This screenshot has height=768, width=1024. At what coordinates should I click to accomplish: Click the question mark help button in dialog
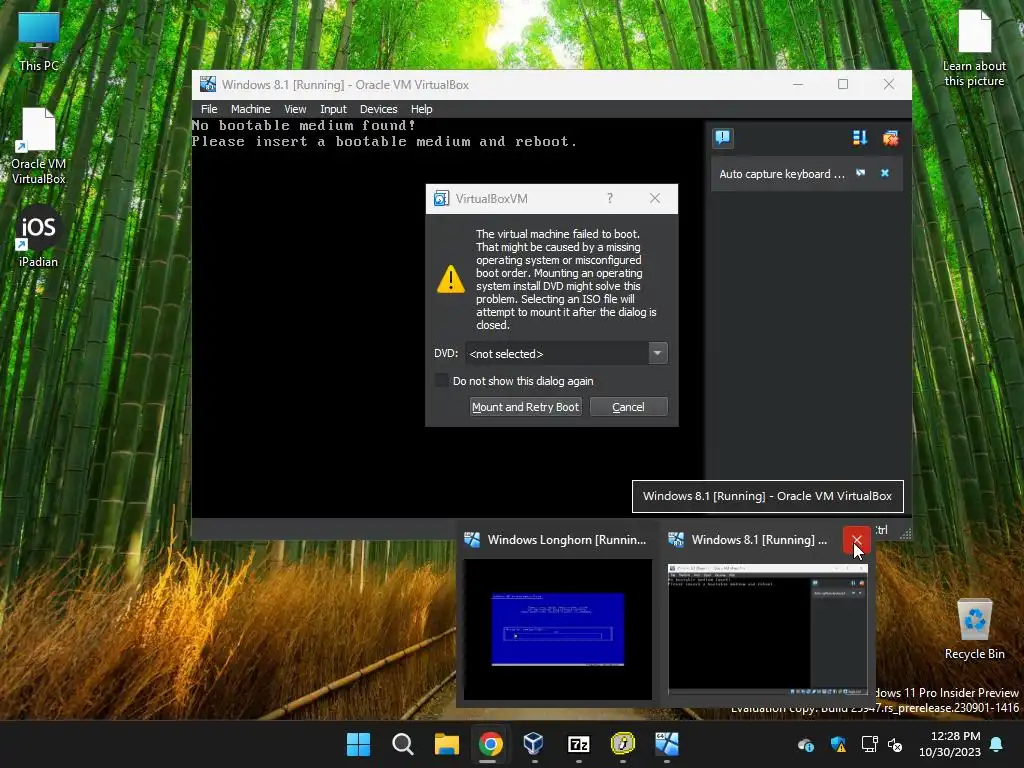pos(610,199)
